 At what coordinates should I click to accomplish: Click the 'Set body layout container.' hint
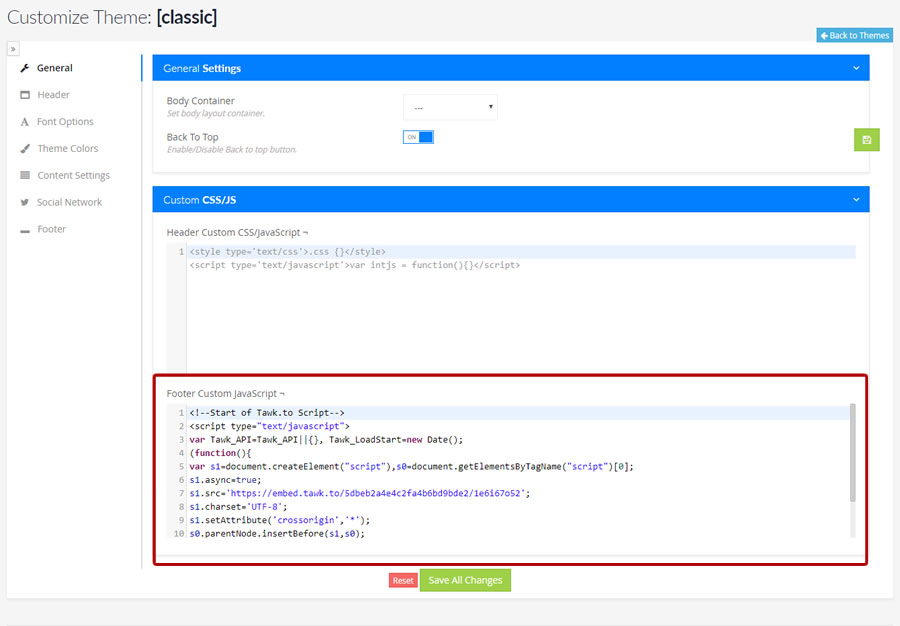point(216,114)
